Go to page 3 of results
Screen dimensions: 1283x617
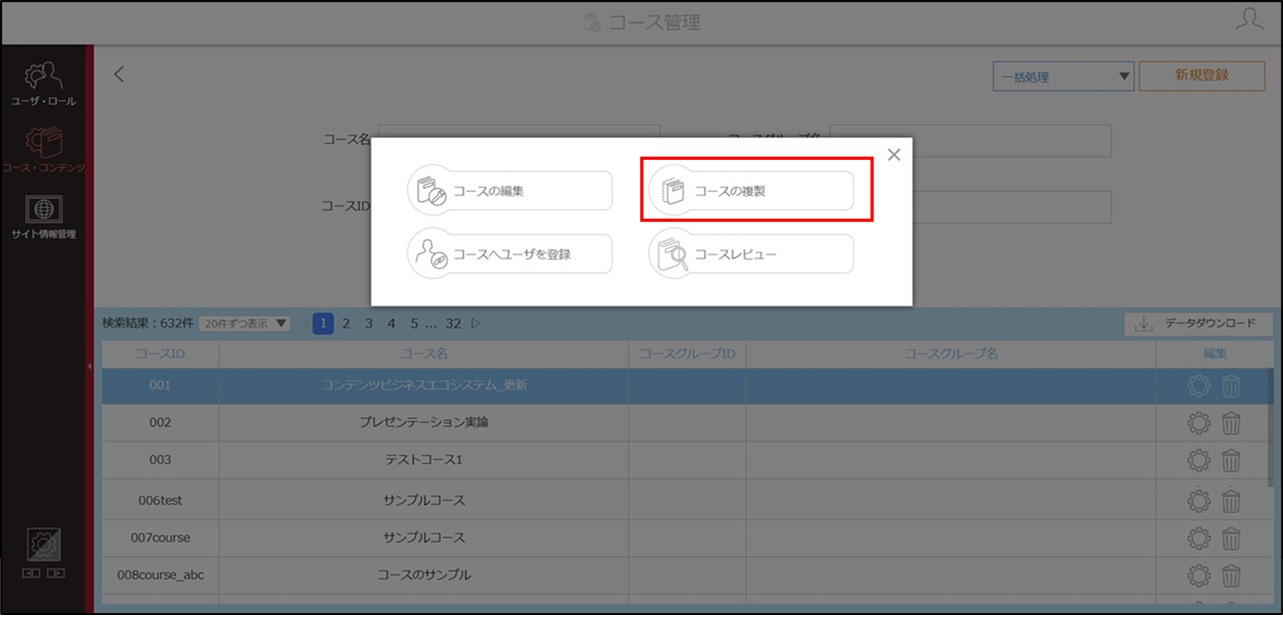(x=369, y=323)
